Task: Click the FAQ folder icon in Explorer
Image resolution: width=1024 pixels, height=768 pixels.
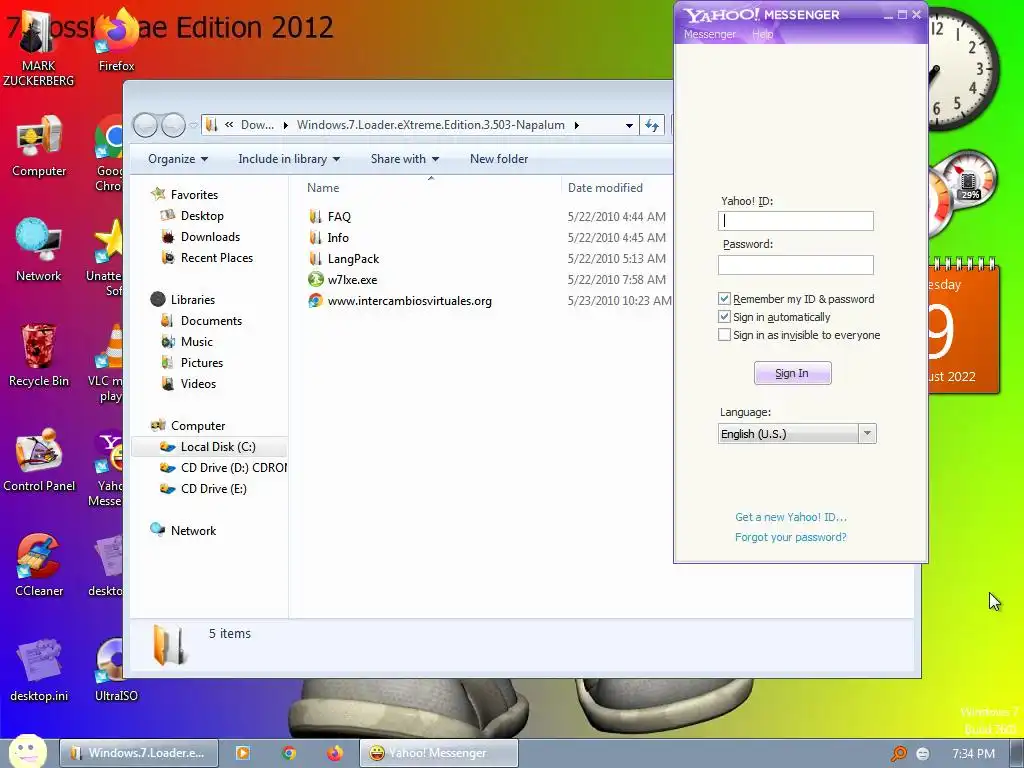Action: click(x=315, y=216)
